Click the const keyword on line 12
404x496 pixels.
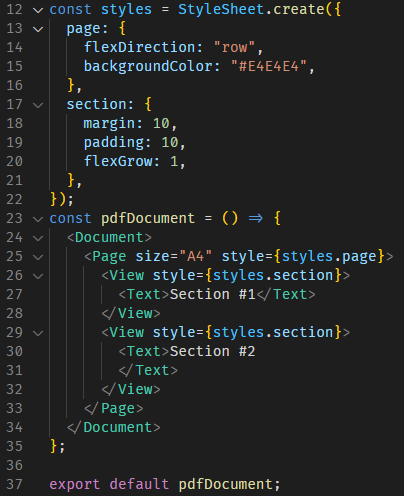(x=70, y=9)
